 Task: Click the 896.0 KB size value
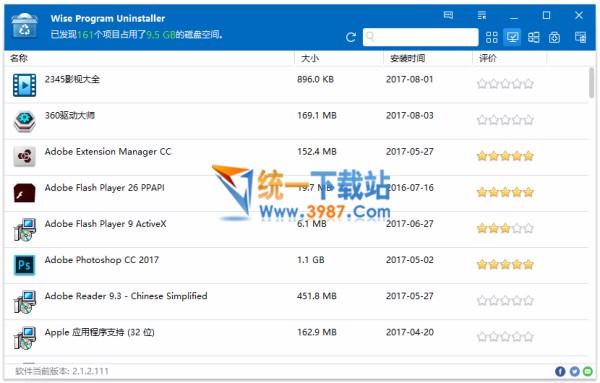tap(315, 79)
